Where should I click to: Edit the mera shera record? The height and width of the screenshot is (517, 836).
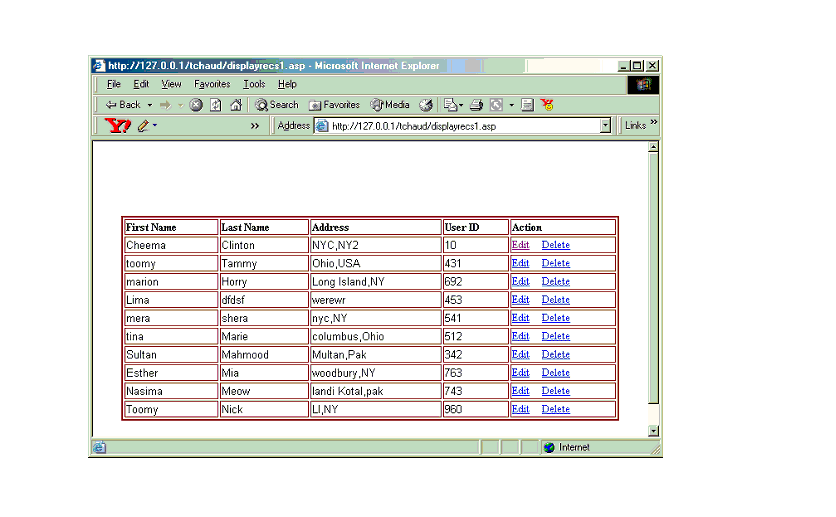pos(520,318)
